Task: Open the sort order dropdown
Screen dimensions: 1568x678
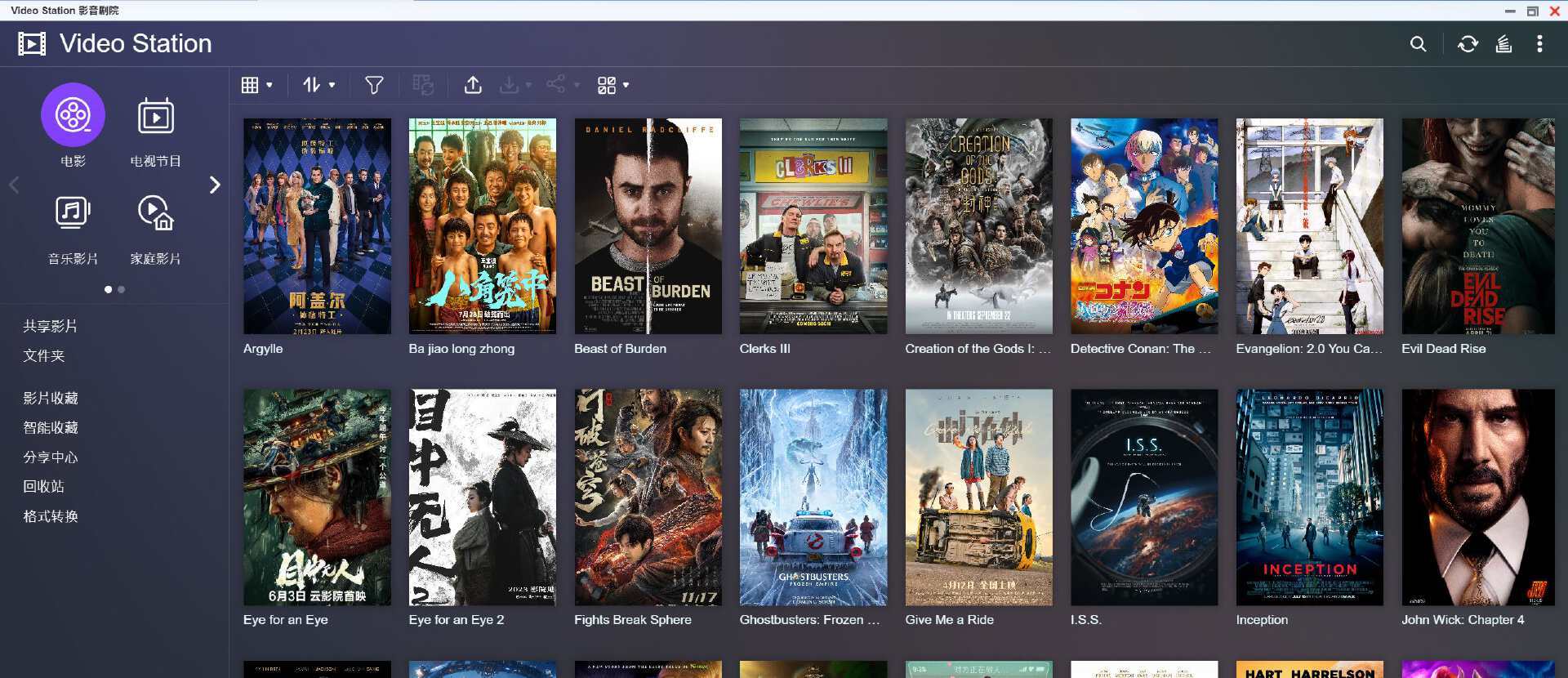Action: [x=318, y=85]
